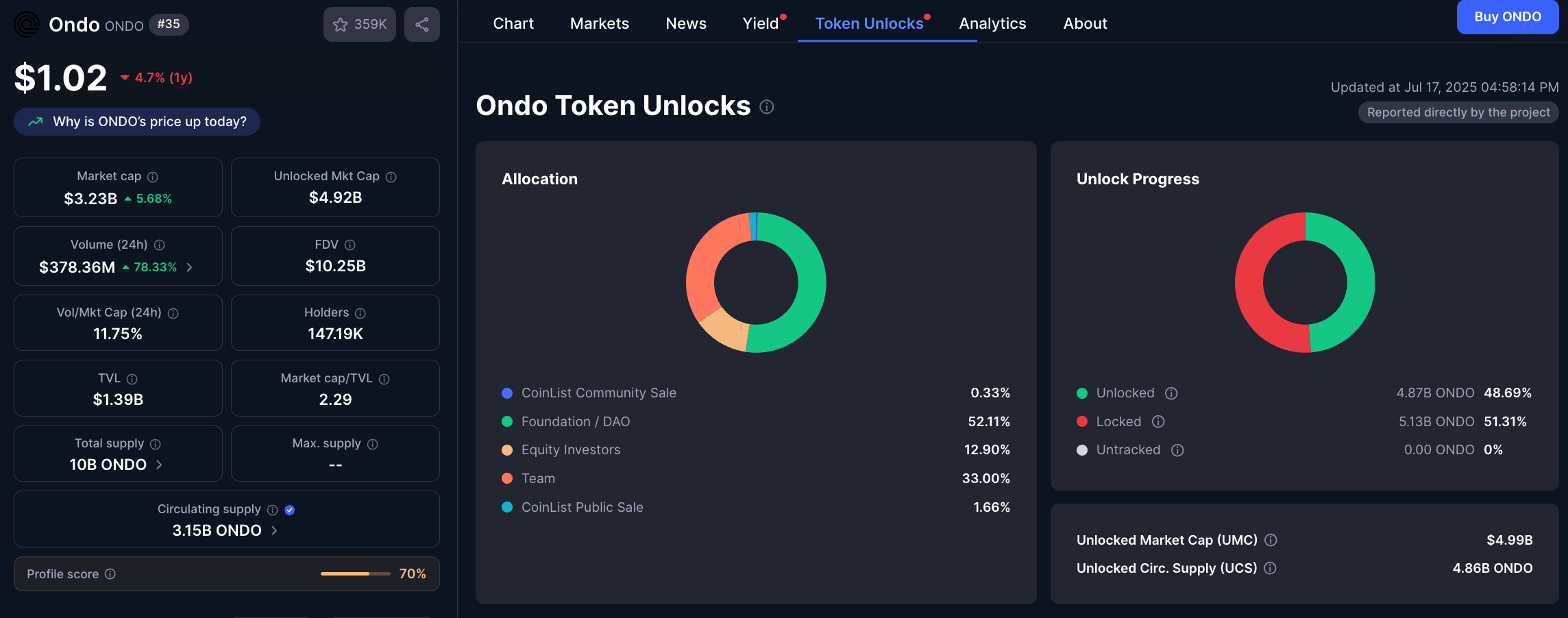
Task: Click CoinList Public Sale allocation row
Action: [x=756, y=507]
